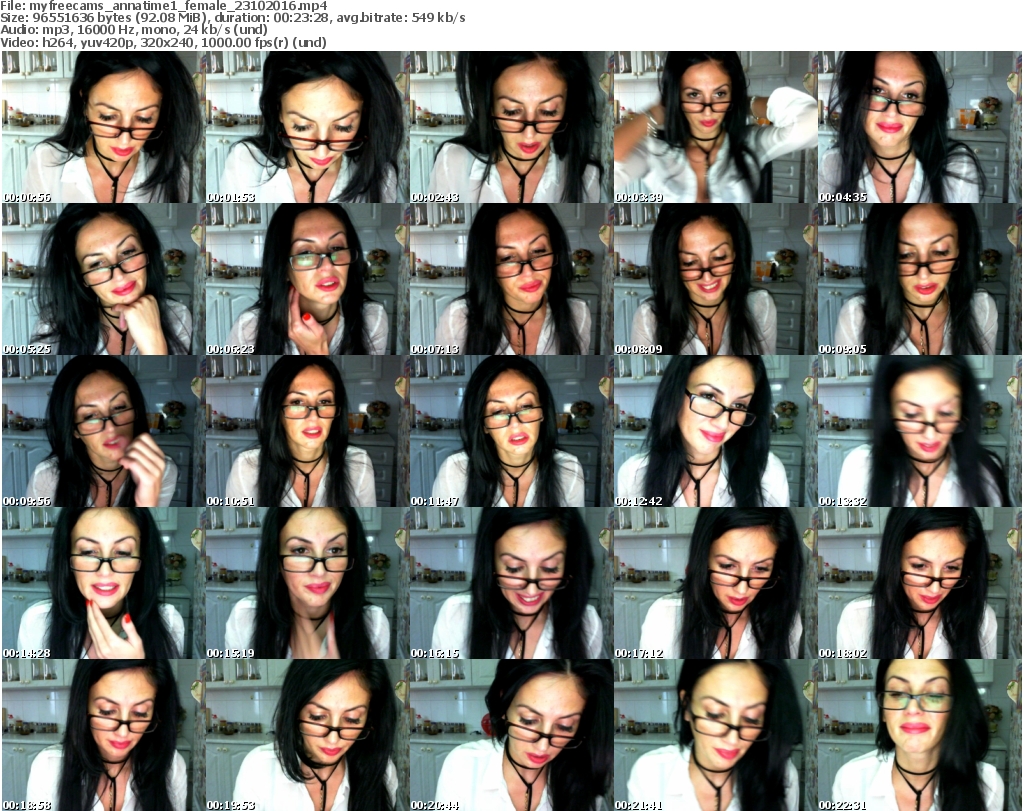Select the thumbnail stamped 00:01:53
This screenshot has width=1024, height=811.
click(307, 127)
